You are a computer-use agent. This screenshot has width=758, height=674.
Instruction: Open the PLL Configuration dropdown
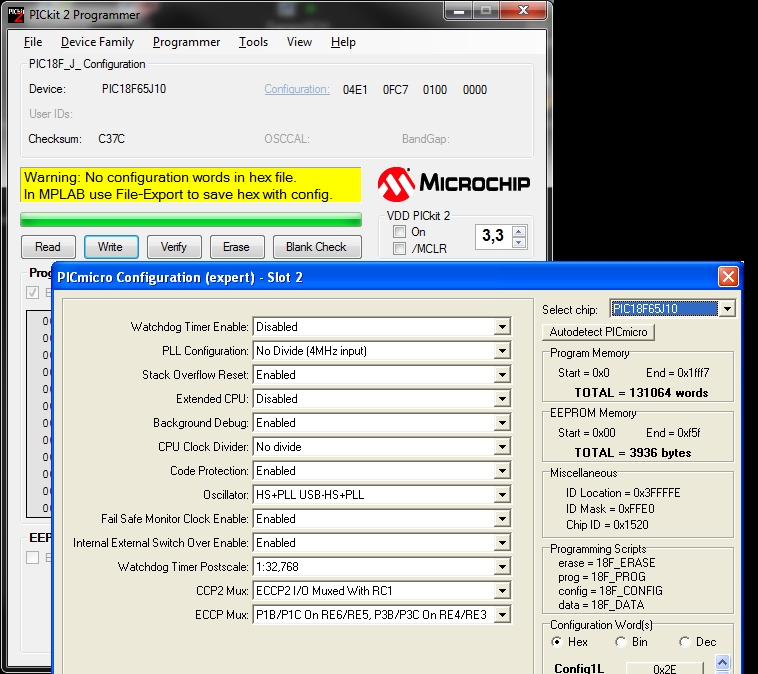click(502, 351)
